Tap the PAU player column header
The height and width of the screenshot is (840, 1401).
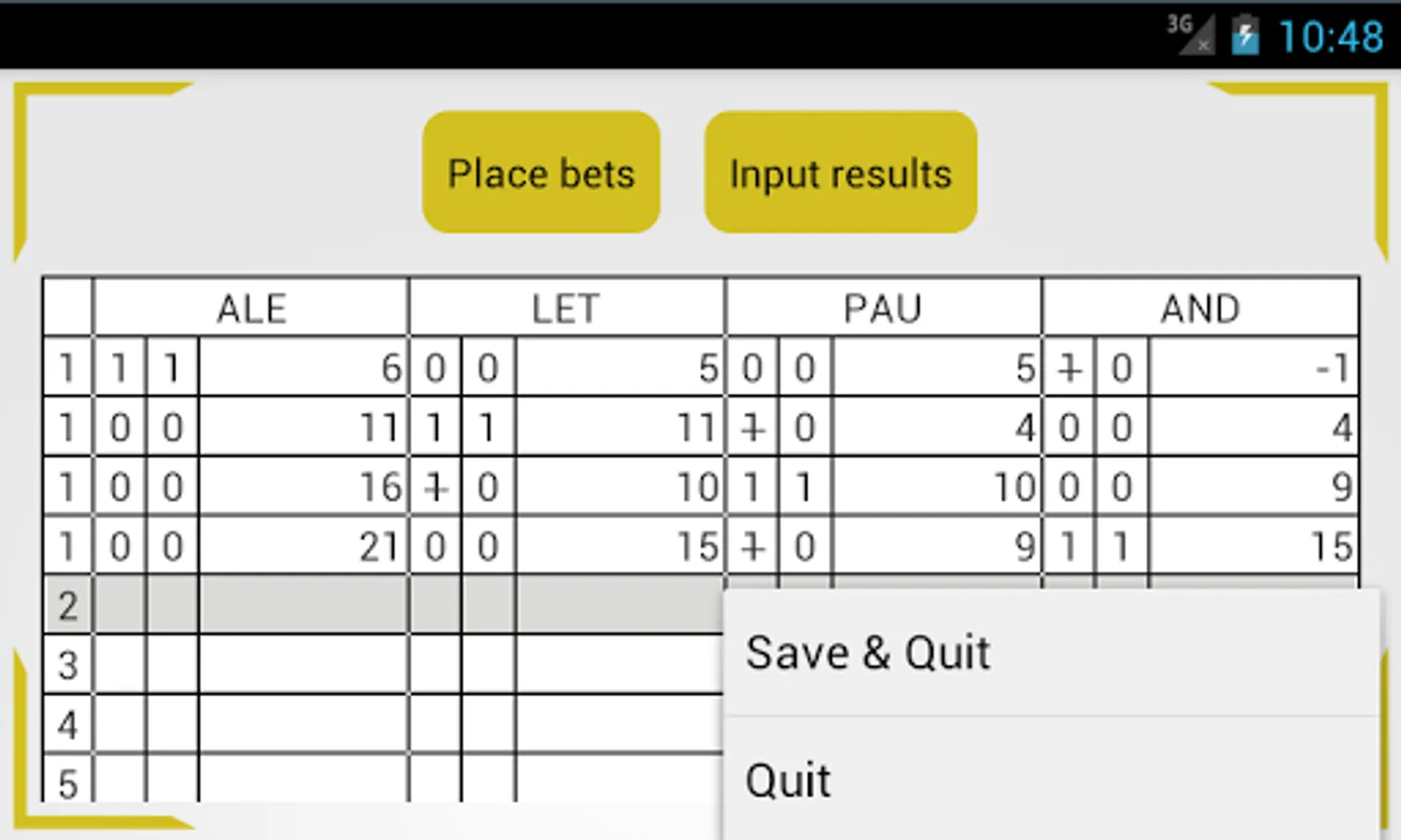(882, 308)
